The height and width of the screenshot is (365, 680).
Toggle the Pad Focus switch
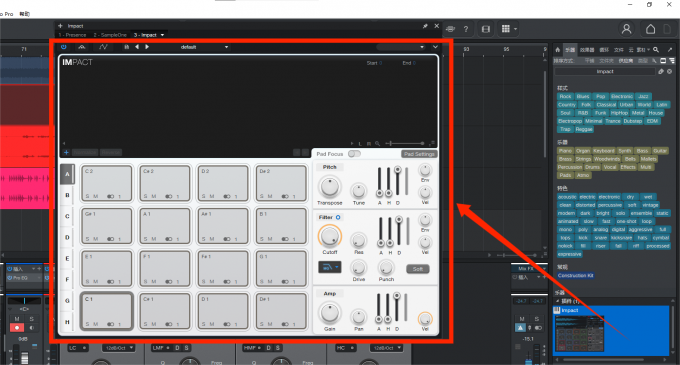click(x=354, y=154)
